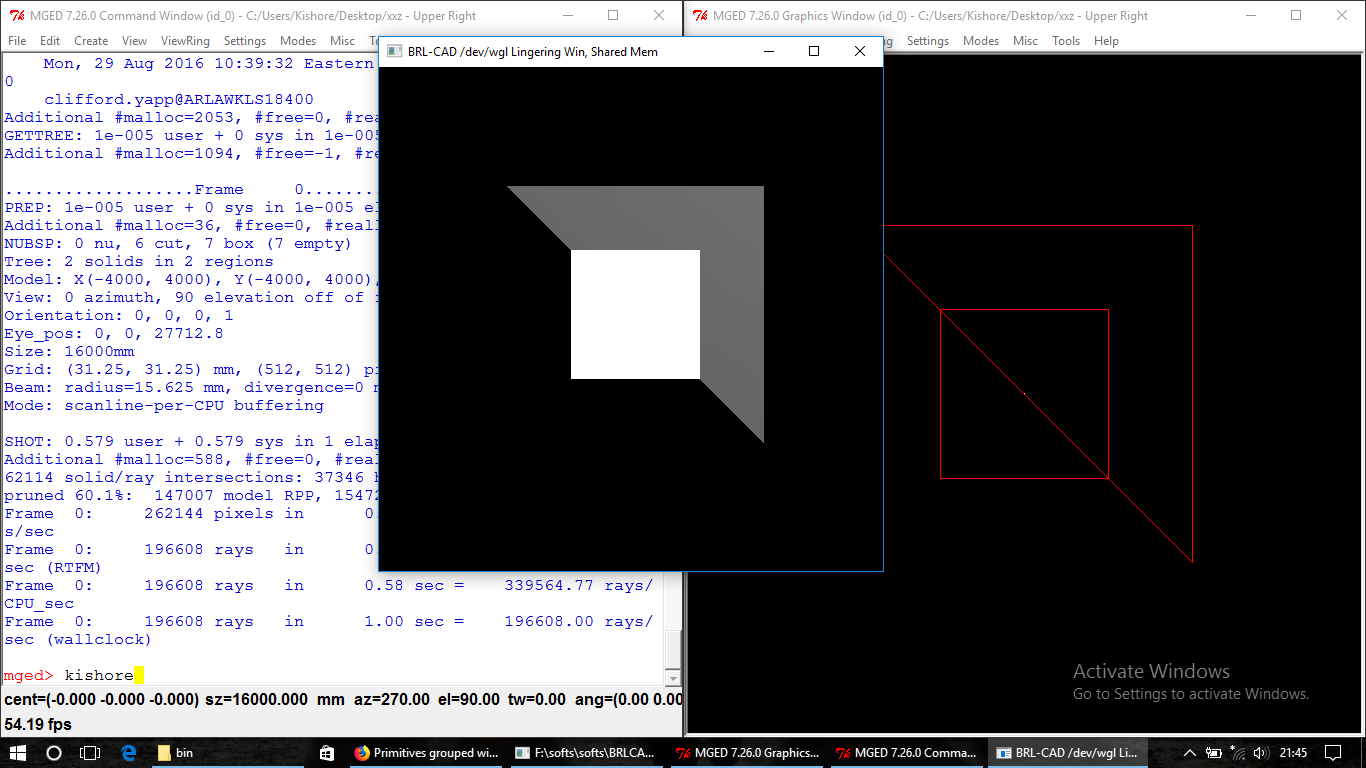Click the white square in the rendered image

point(635,314)
